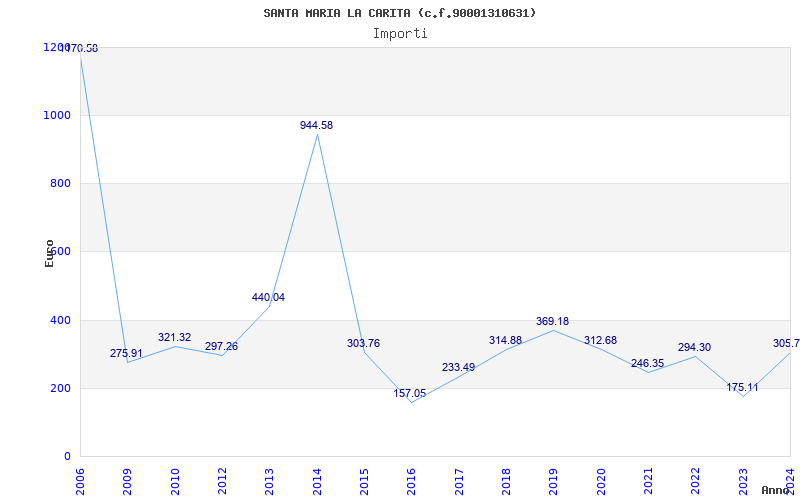Click the 800 y-axis tick label
This screenshot has width=800, height=500.
[60, 184]
